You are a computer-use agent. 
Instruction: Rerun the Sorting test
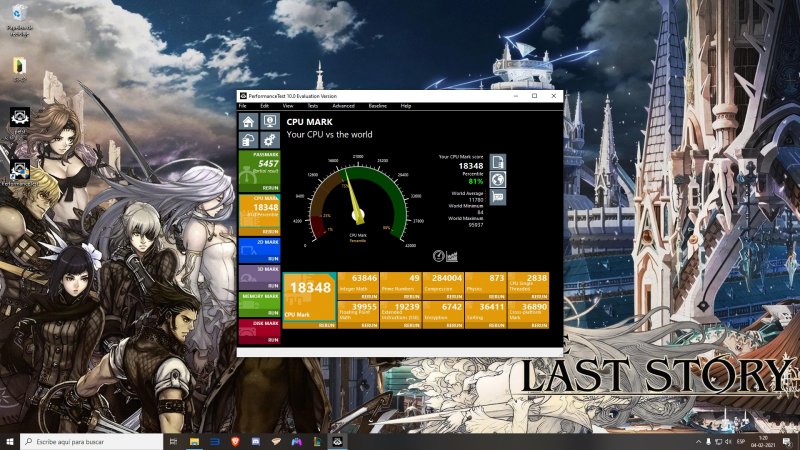click(496, 325)
